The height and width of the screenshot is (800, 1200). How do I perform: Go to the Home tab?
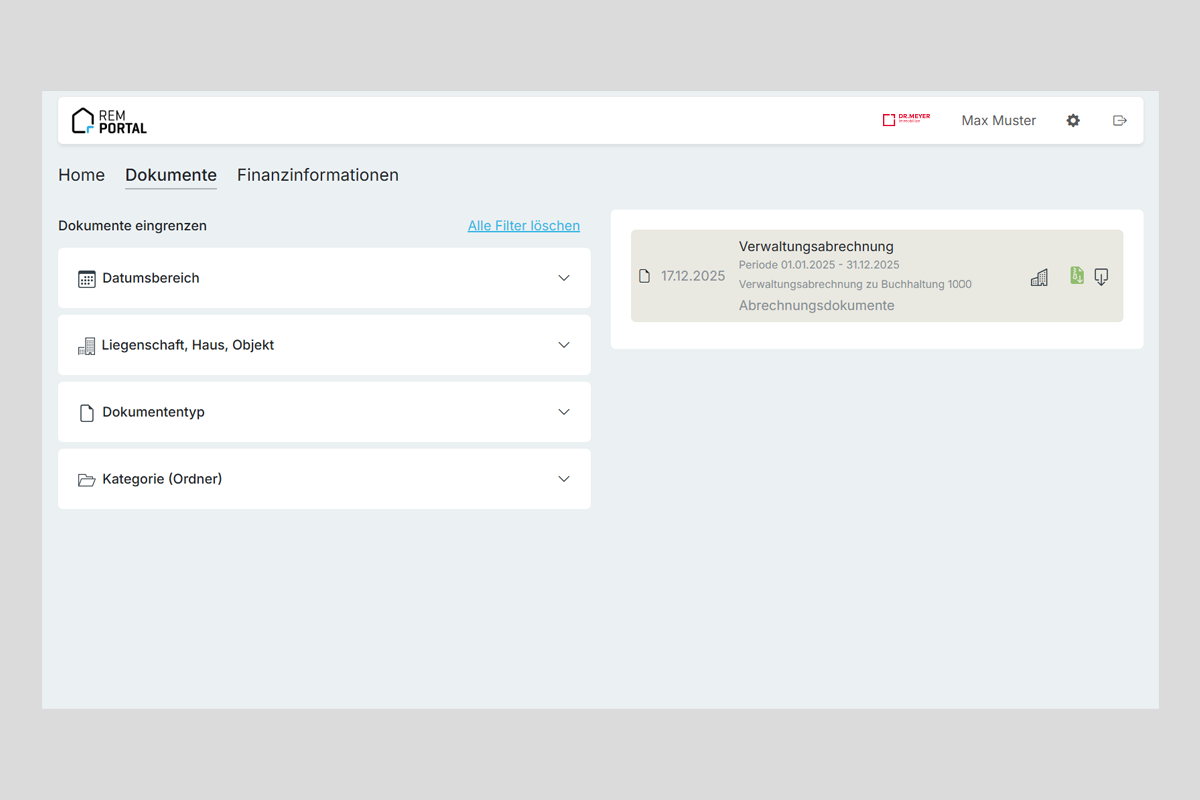coord(81,175)
